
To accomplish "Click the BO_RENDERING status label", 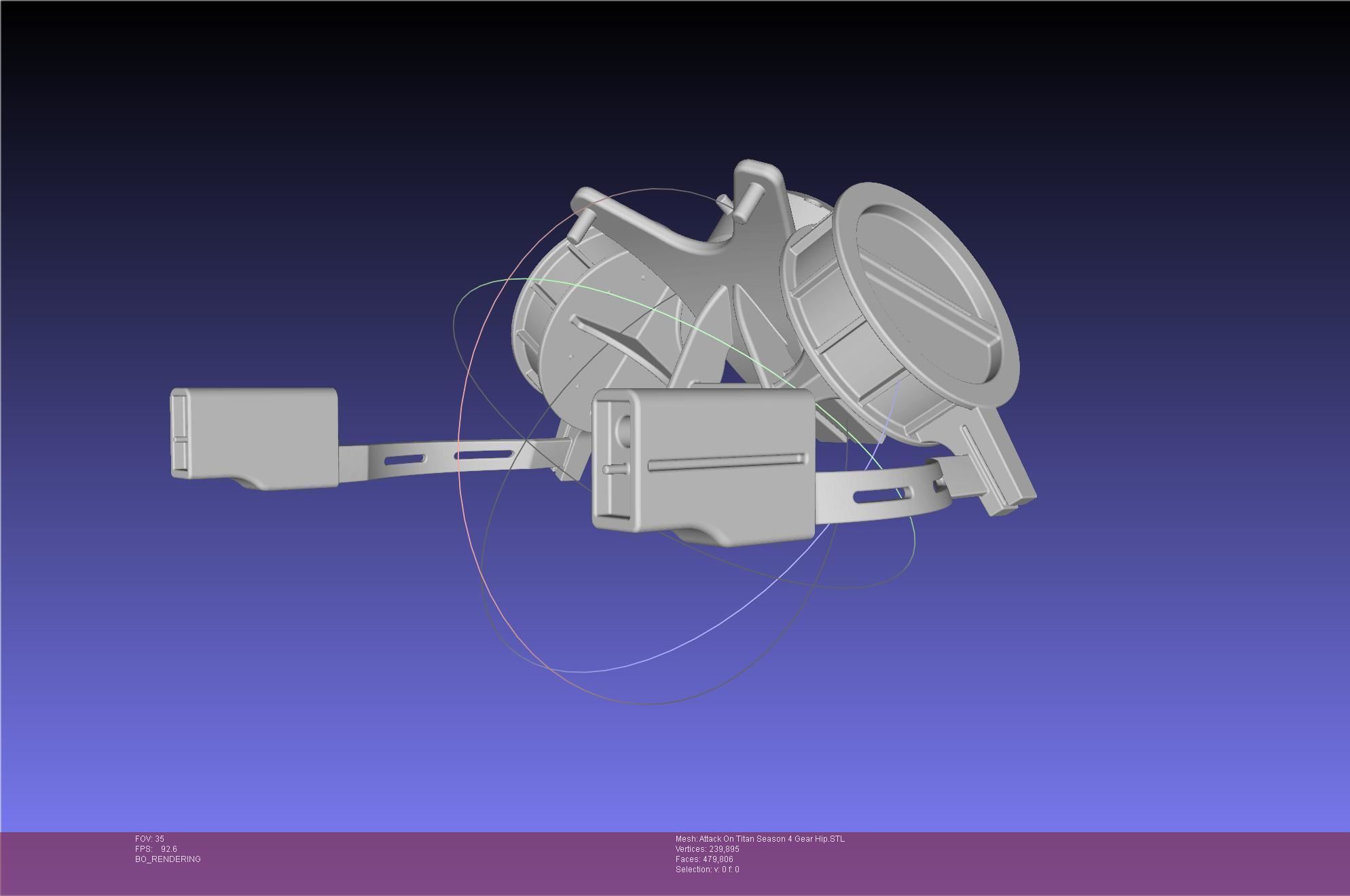I will click(168, 859).
